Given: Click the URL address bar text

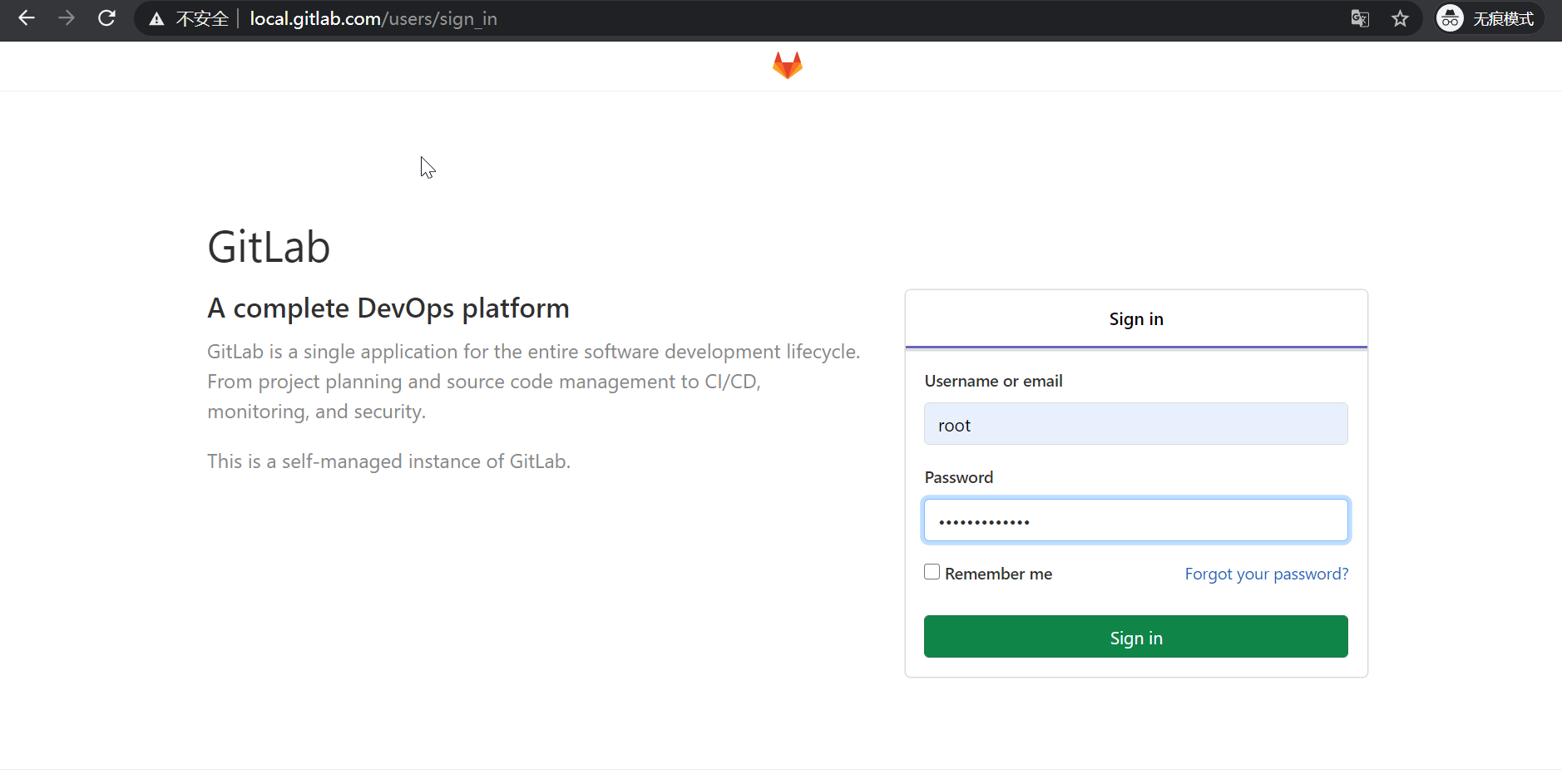Looking at the screenshot, I should tap(373, 19).
